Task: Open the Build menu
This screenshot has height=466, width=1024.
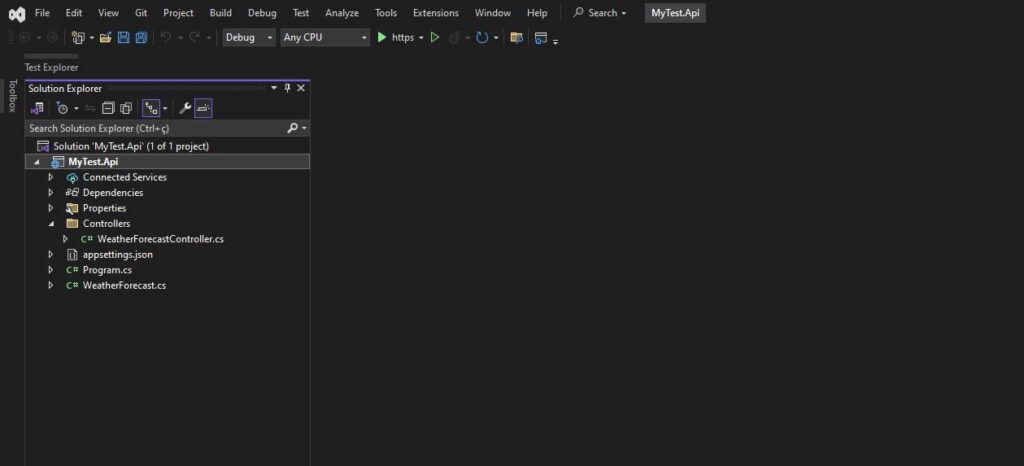Action: [220, 13]
